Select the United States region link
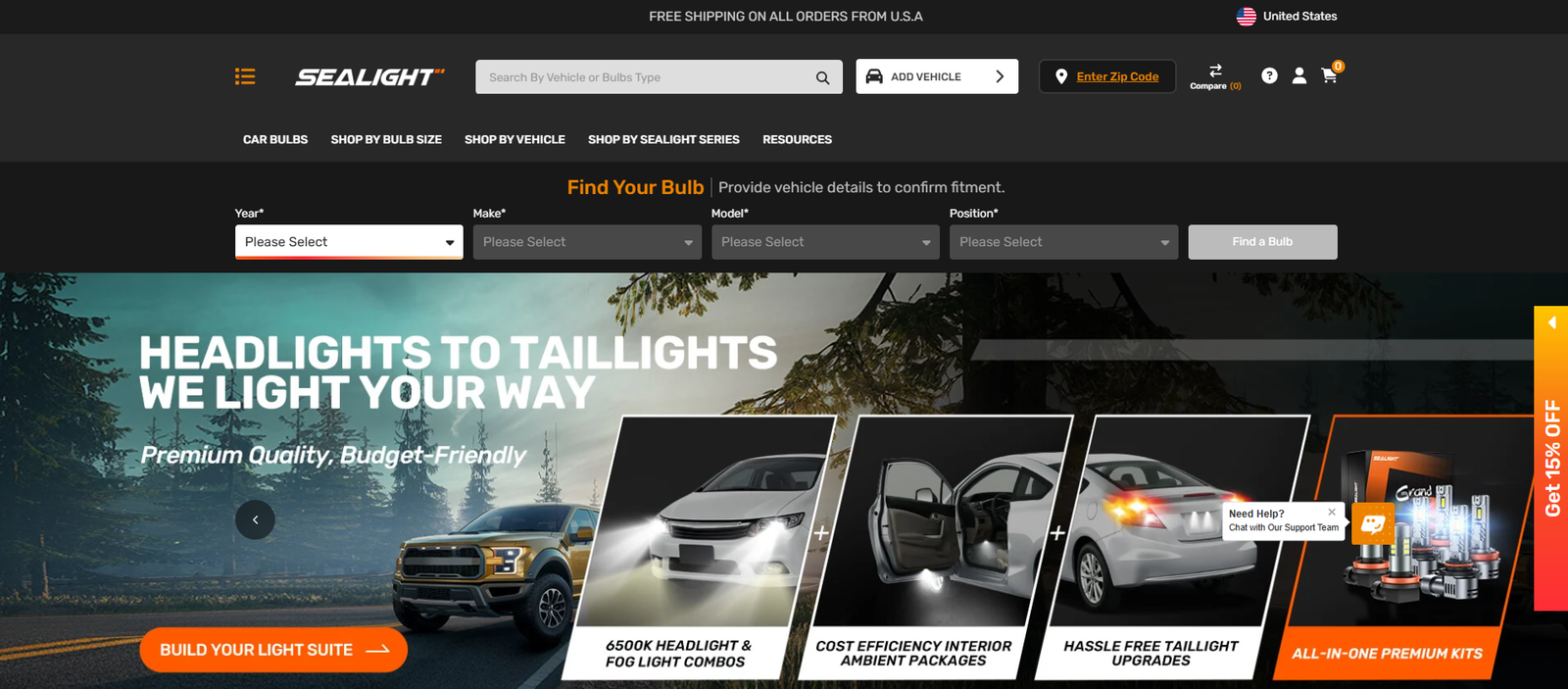The image size is (1568, 689). [x=1299, y=17]
